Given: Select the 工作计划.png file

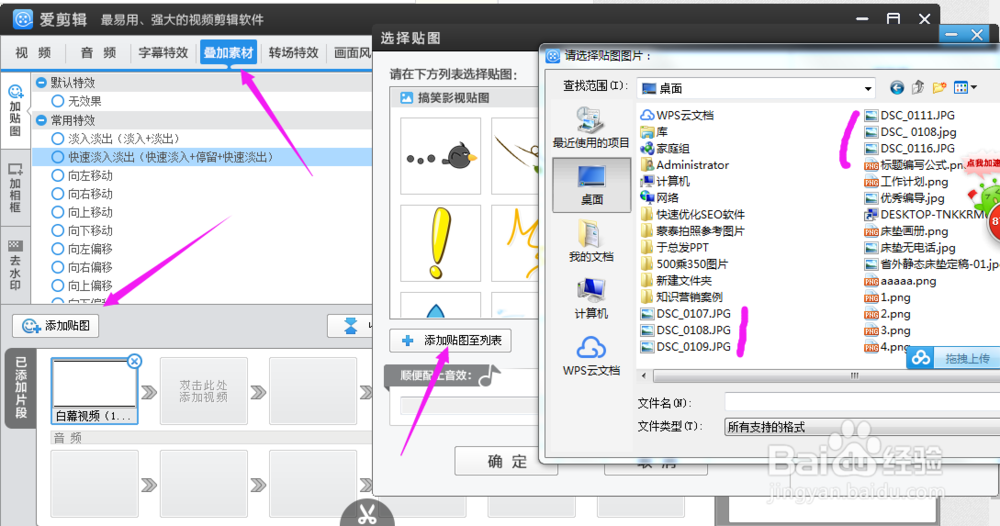Looking at the screenshot, I should pyautogui.click(x=906, y=181).
